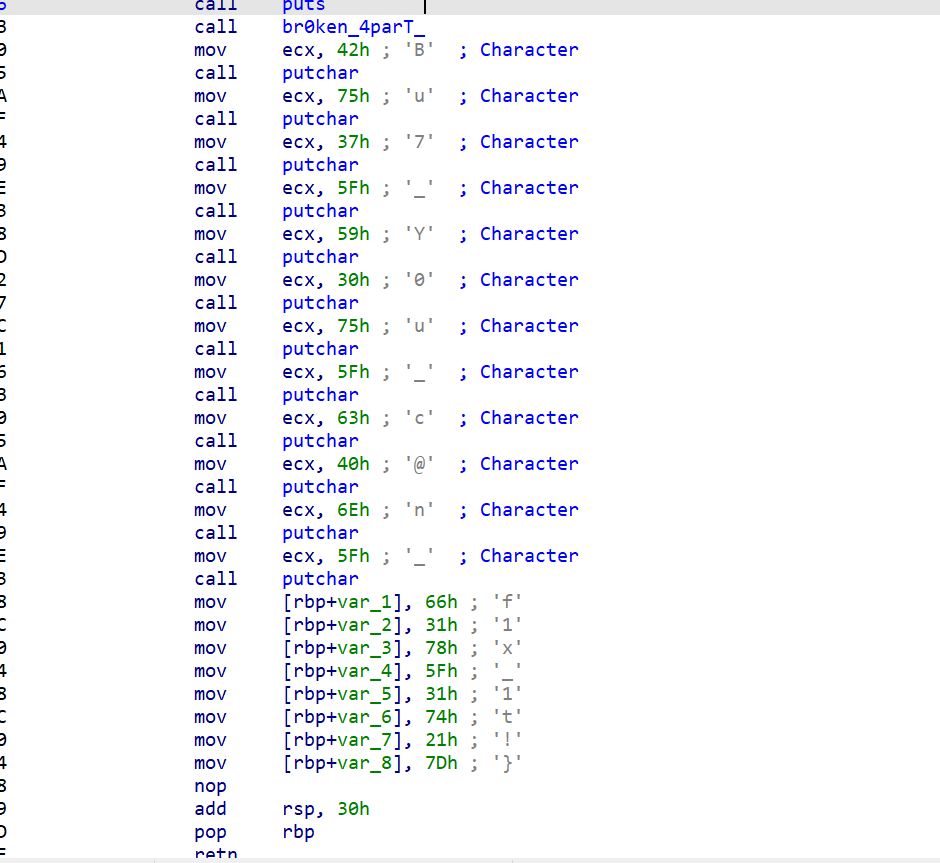Click the 37h hex value
Screen dimensions: 940x863
(x=352, y=142)
